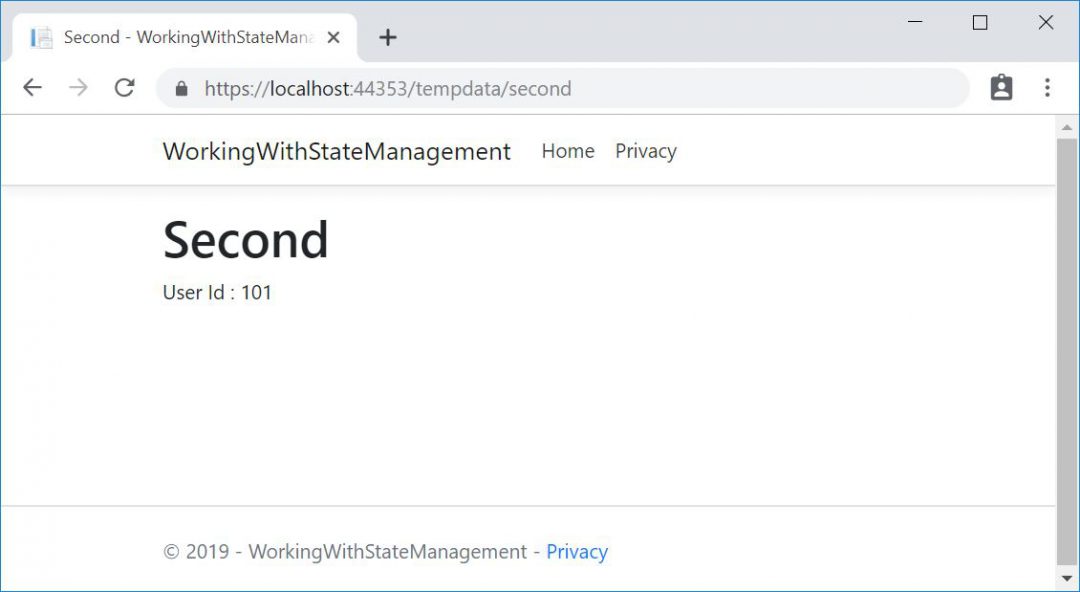Open Chrome three-dot menu
Screen dimensions: 1080x592
pos(1047,88)
